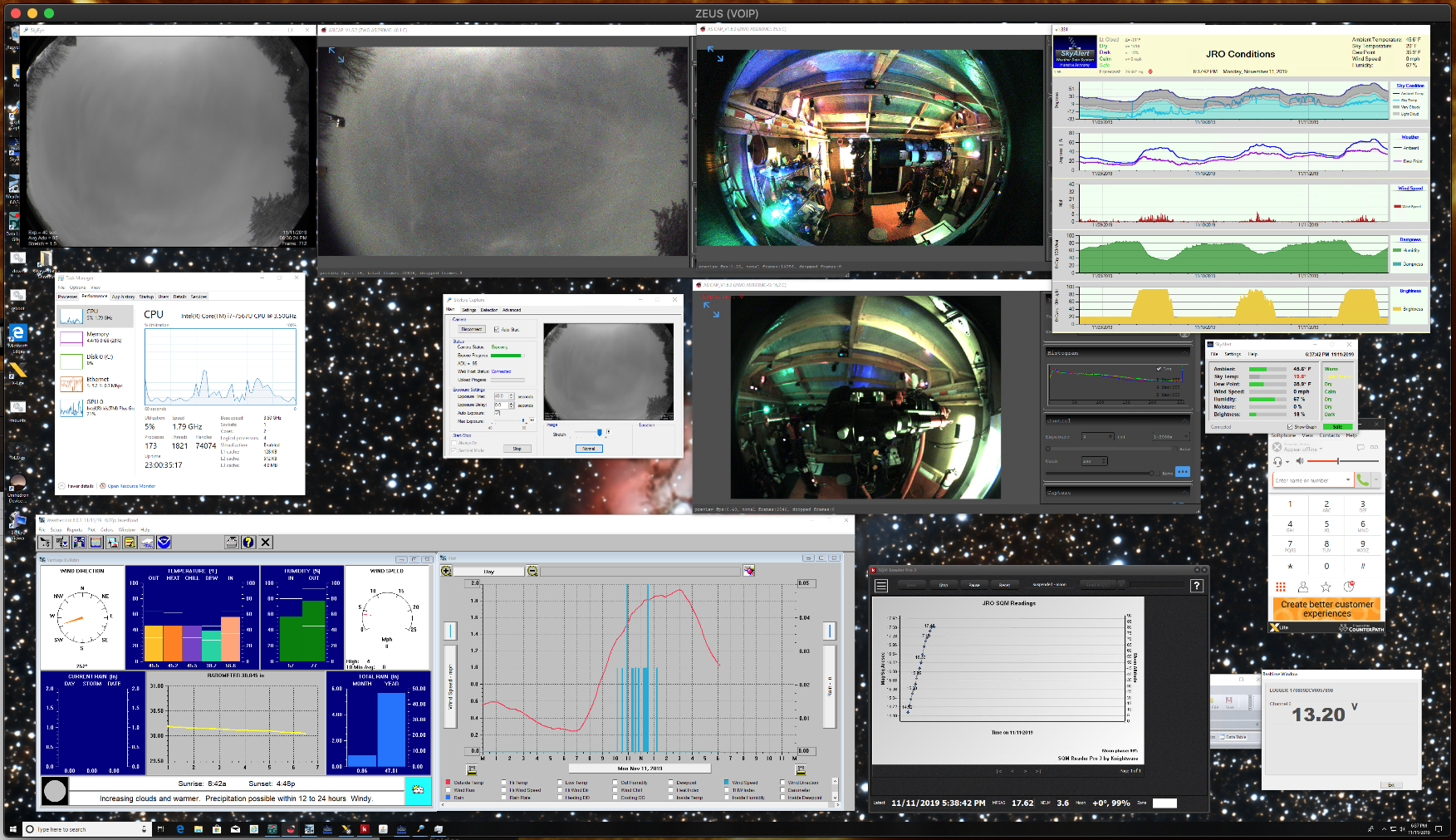Click the help question mark in SQM Reader
The image size is (1456, 840).
[x=1197, y=586]
